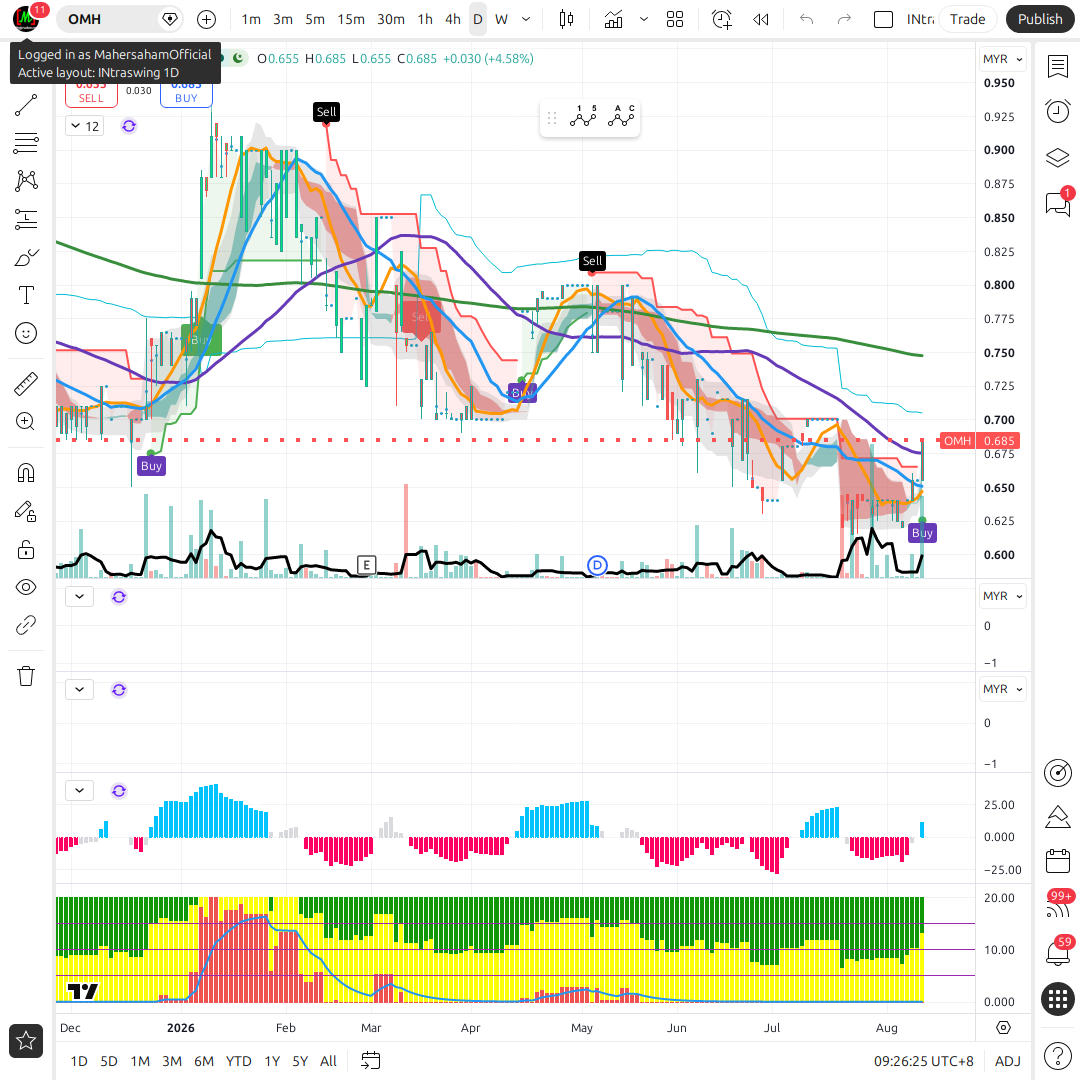Select the brush drawing tool

pos(26,258)
